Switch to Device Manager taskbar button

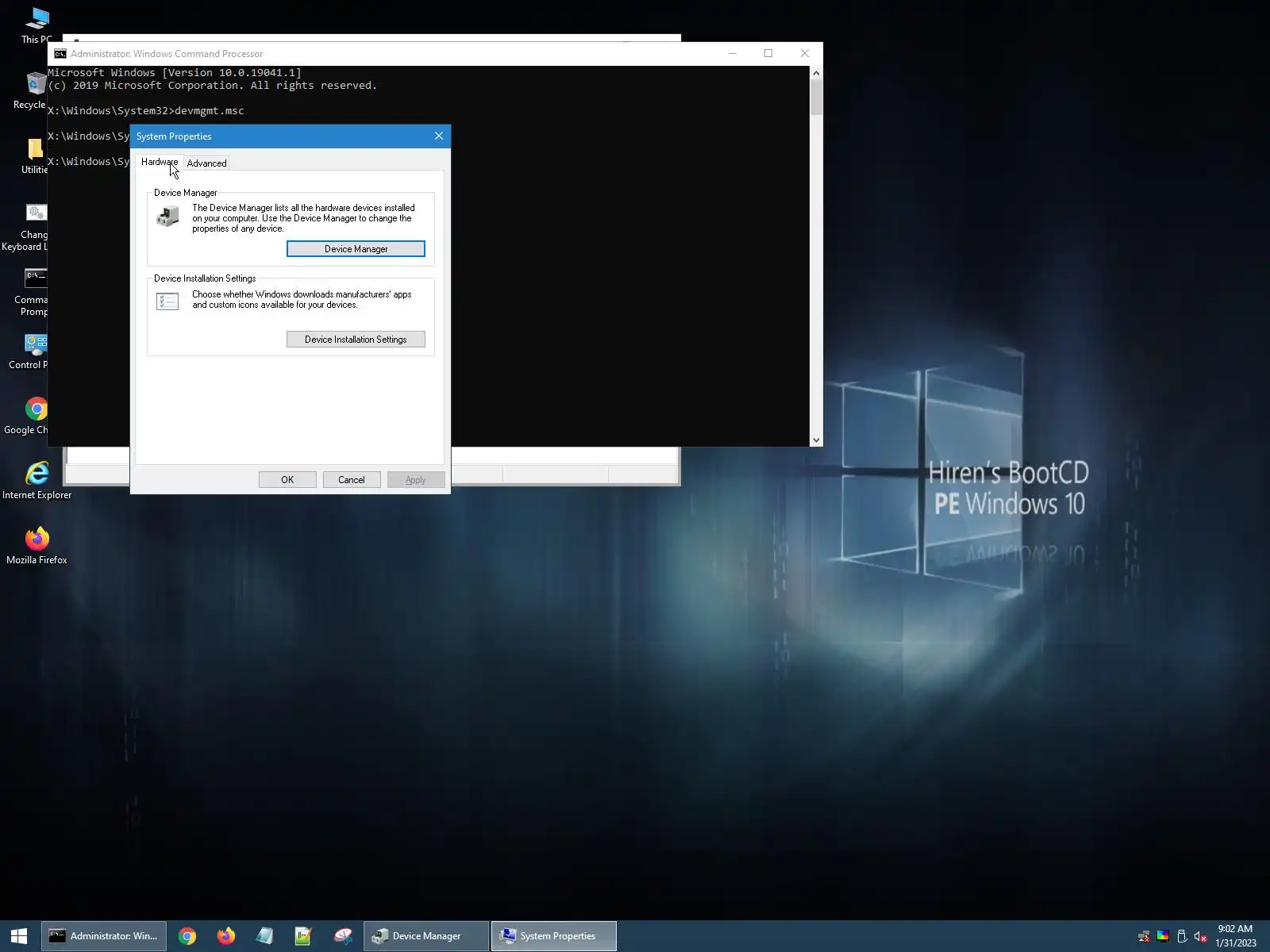(x=426, y=936)
